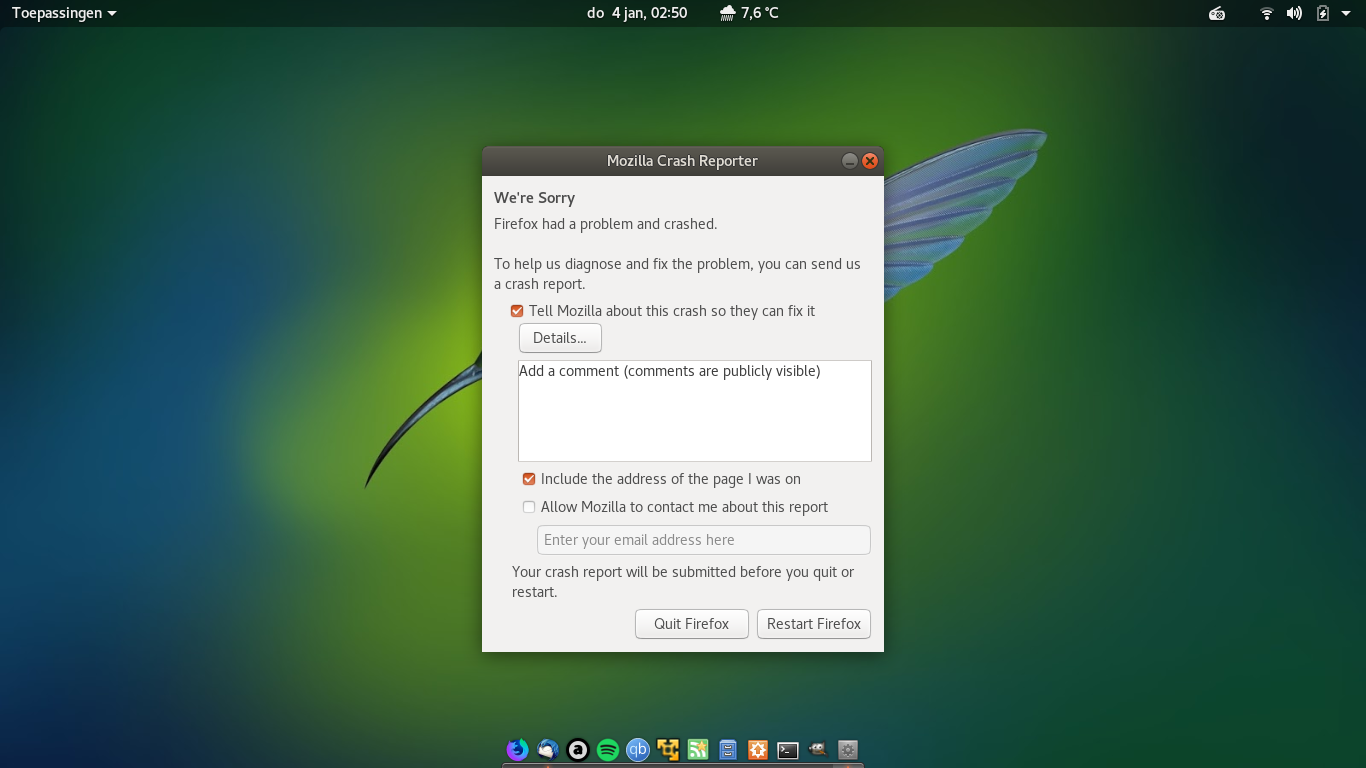Launch Firefox Nightly from the dock
This screenshot has width=1366, height=768.
click(517, 749)
